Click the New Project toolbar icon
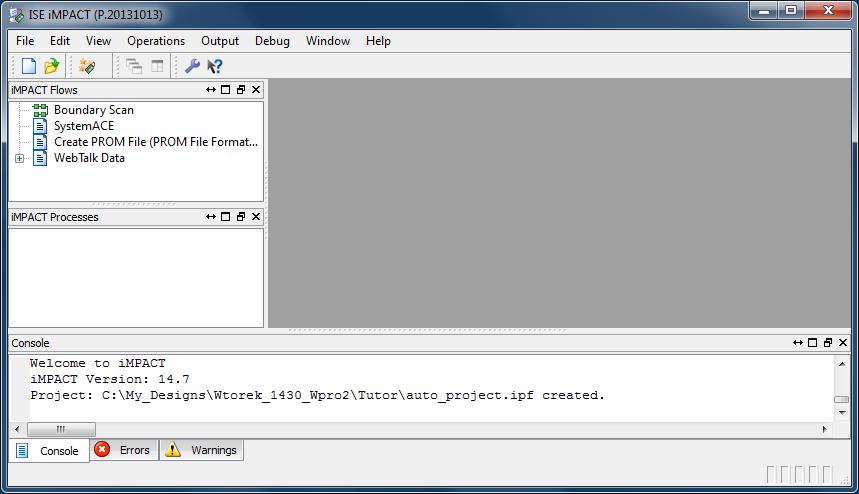Image resolution: width=859 pixels, height=494 pixels. tap(28, 66)
